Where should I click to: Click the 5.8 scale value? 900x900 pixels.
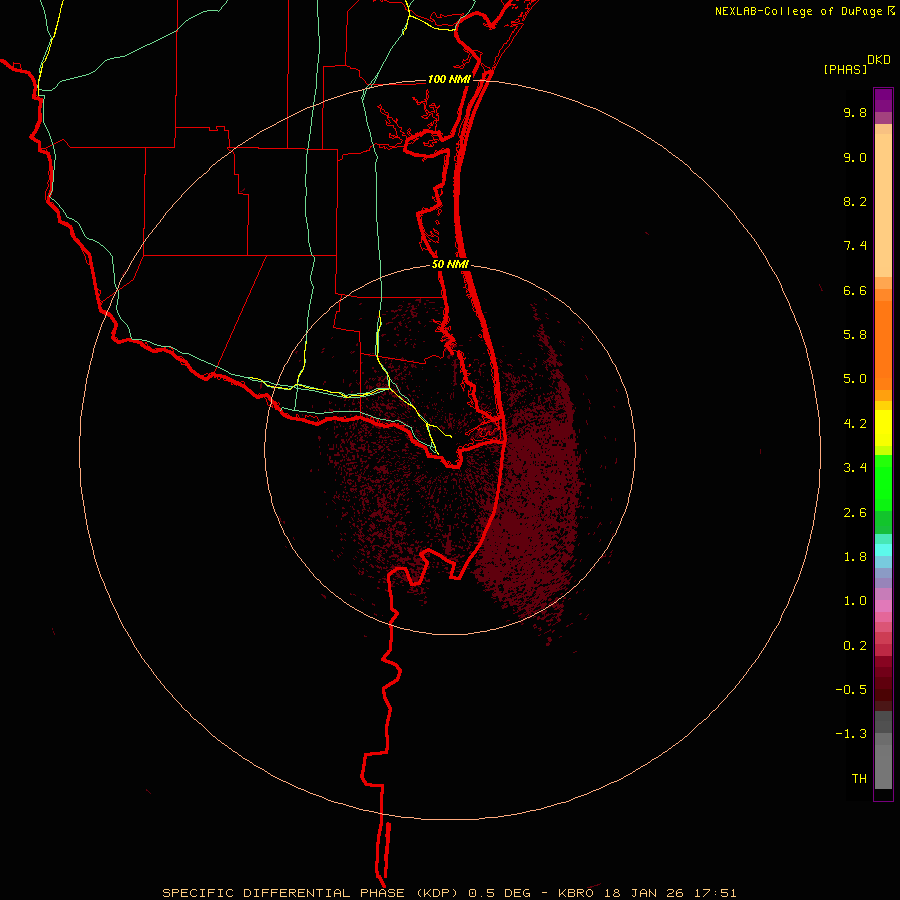click(x=855, y=335)
